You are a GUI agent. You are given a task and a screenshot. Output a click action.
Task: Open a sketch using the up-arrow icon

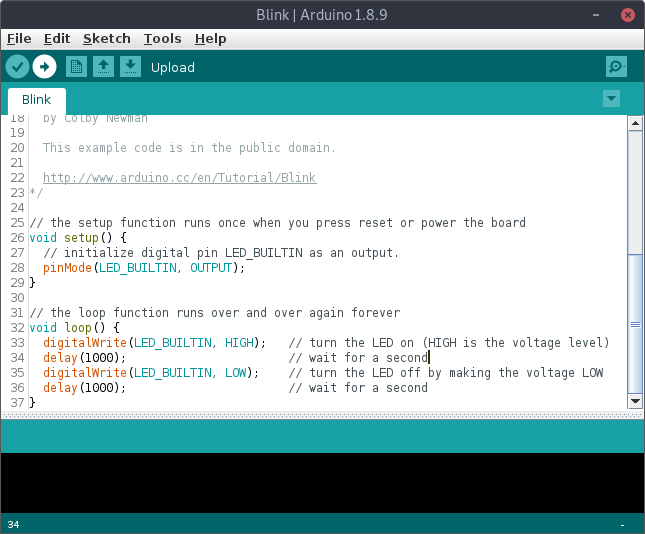tap(103, 67)
